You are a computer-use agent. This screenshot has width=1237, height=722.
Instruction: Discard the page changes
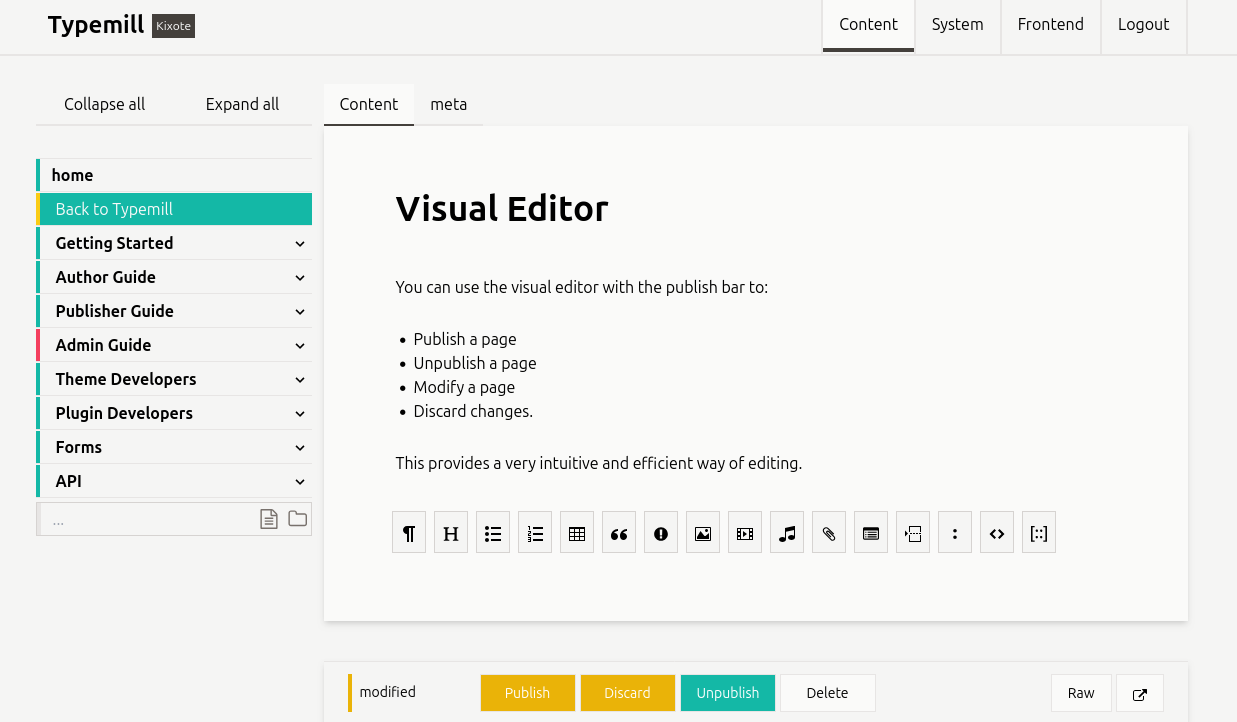coord(627,693)
